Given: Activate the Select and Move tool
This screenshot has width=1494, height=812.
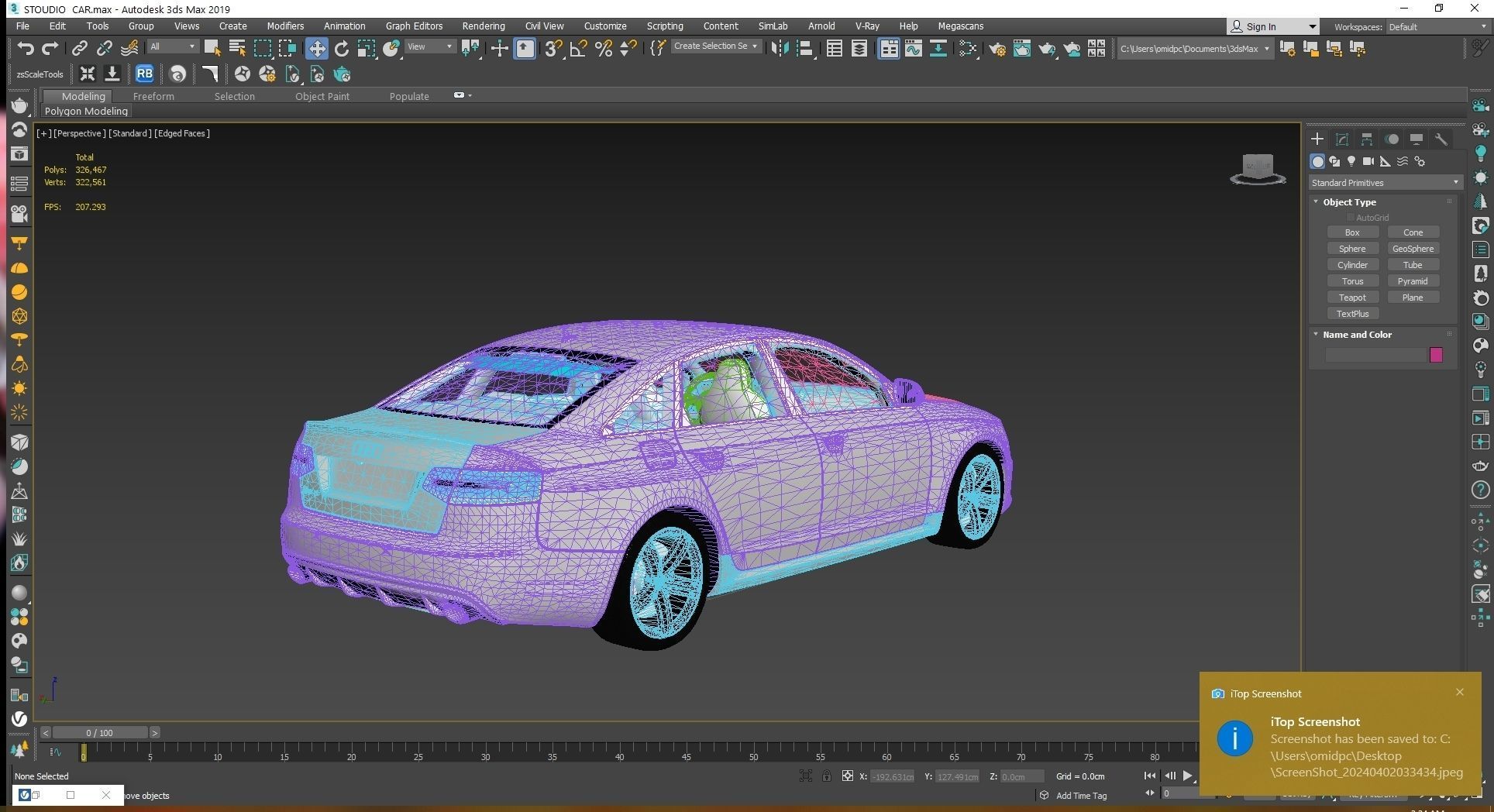Looking at the screenshot, I should tap(316, 48).
